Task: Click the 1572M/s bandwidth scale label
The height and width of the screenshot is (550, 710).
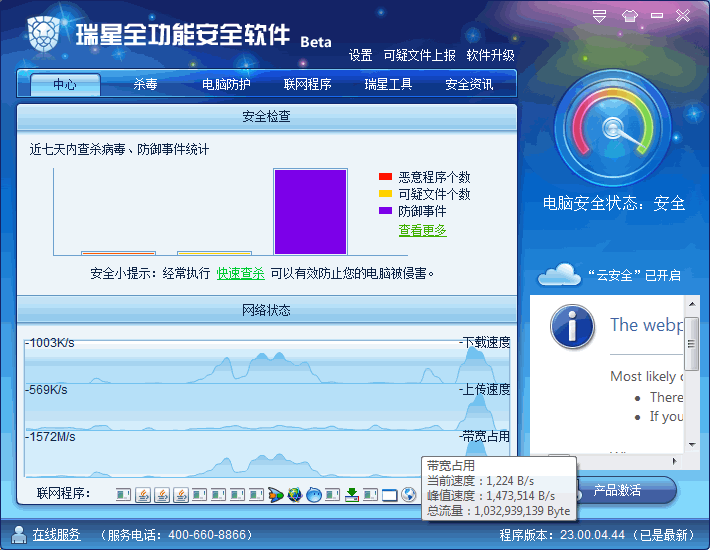Action: pos(50,437)
